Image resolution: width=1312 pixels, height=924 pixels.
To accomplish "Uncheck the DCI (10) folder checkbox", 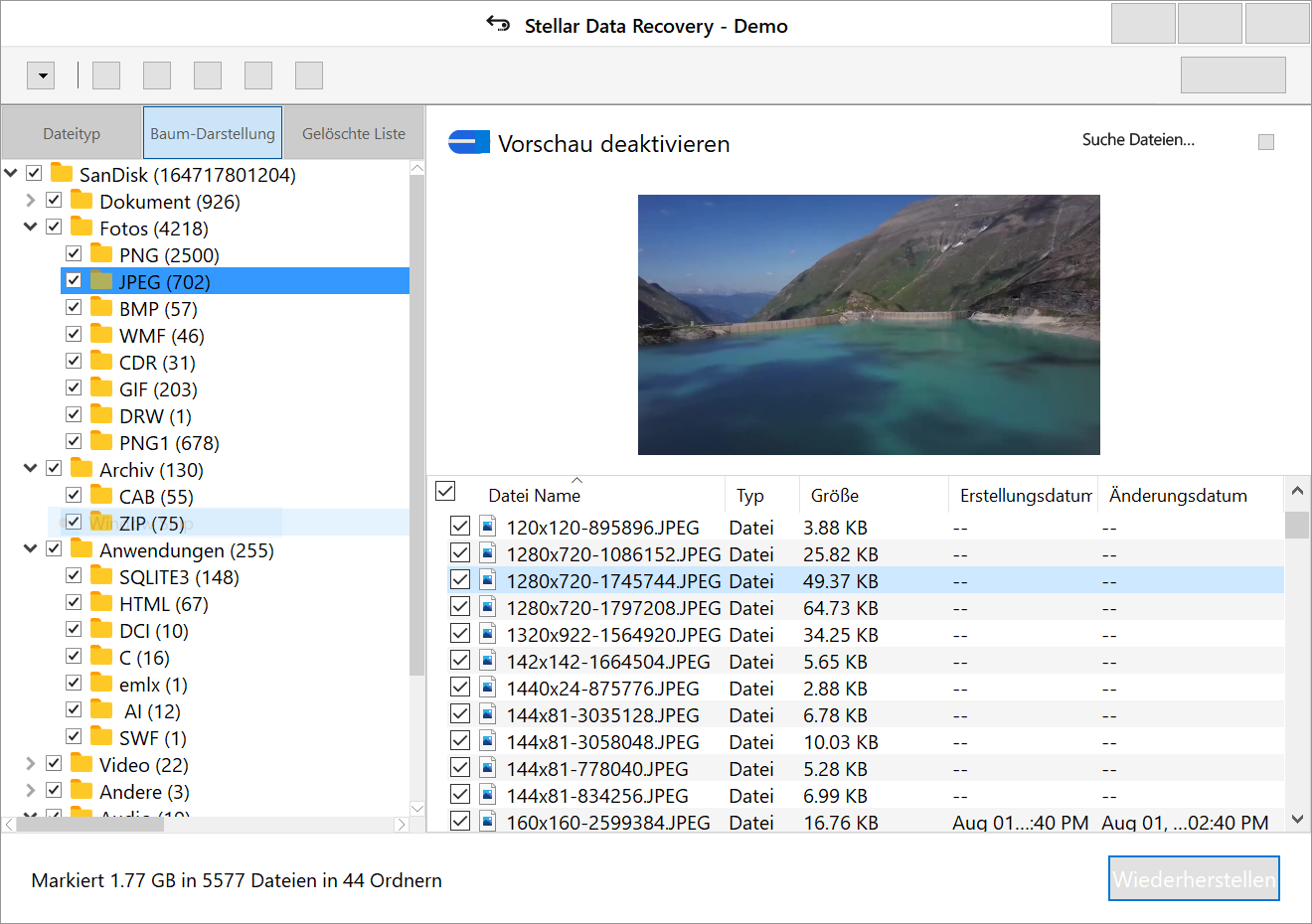I will point(74,629).
